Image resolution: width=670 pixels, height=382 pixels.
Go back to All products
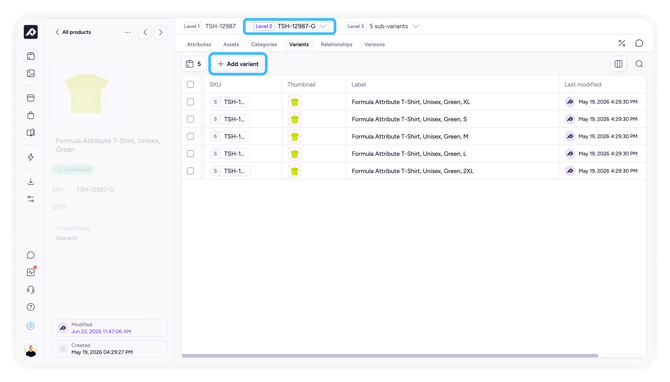(x=73, y=32)
